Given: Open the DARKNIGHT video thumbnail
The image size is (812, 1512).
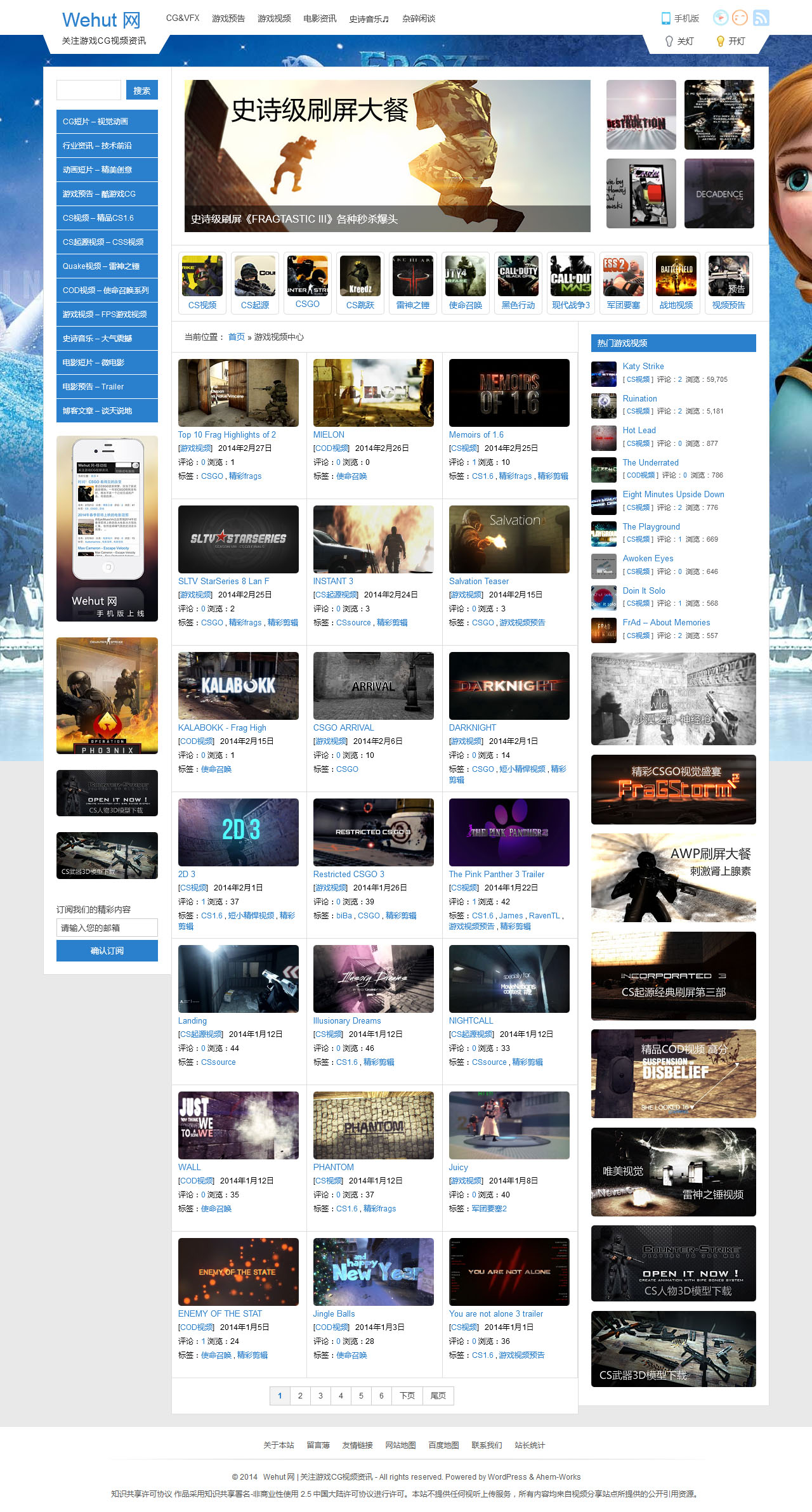Looking at the screenshot, I should point(509,686).
